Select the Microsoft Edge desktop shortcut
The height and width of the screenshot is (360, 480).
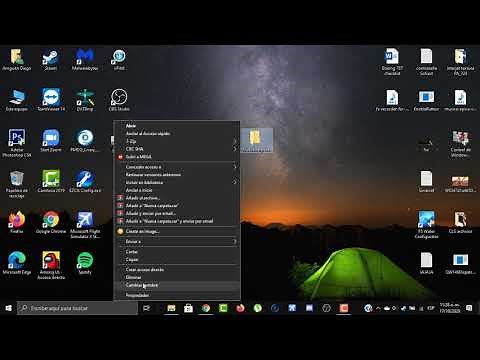(17, 263)
